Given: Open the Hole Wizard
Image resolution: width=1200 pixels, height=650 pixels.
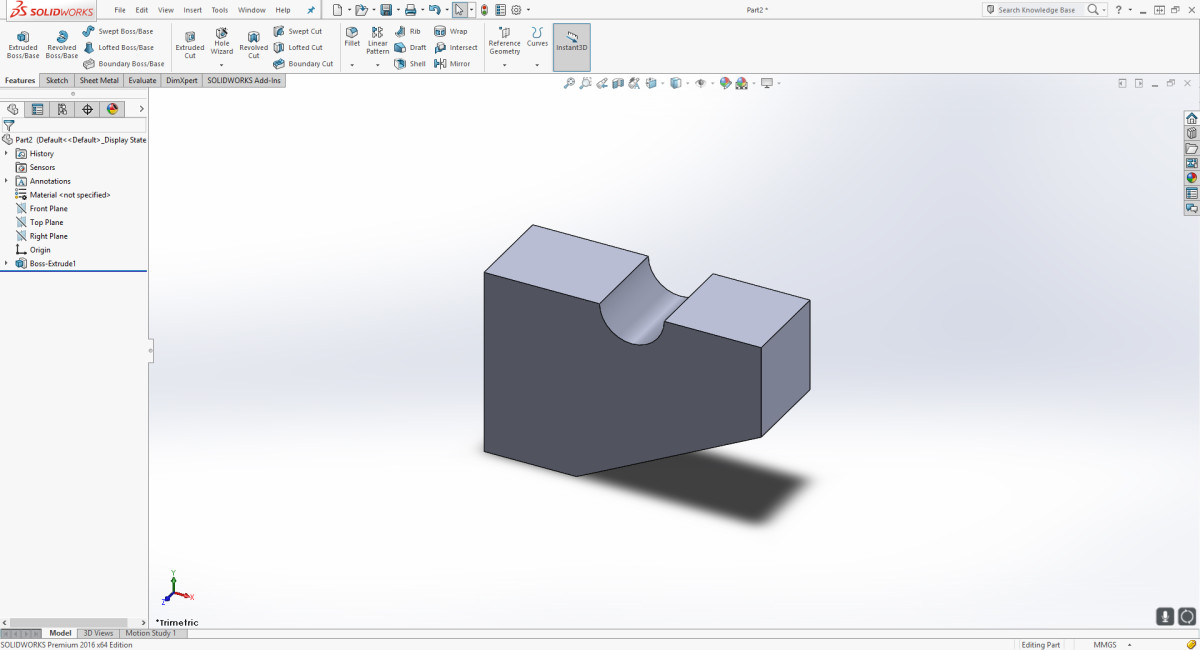Looking at the screenshot, I should [221, 43].
